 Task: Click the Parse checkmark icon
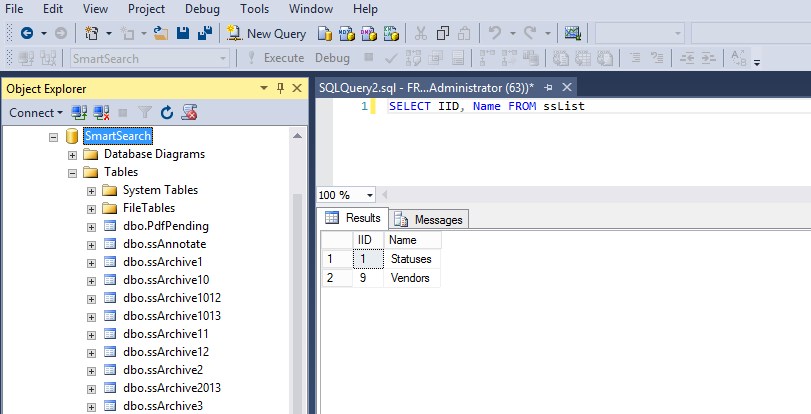coord(391,58)
